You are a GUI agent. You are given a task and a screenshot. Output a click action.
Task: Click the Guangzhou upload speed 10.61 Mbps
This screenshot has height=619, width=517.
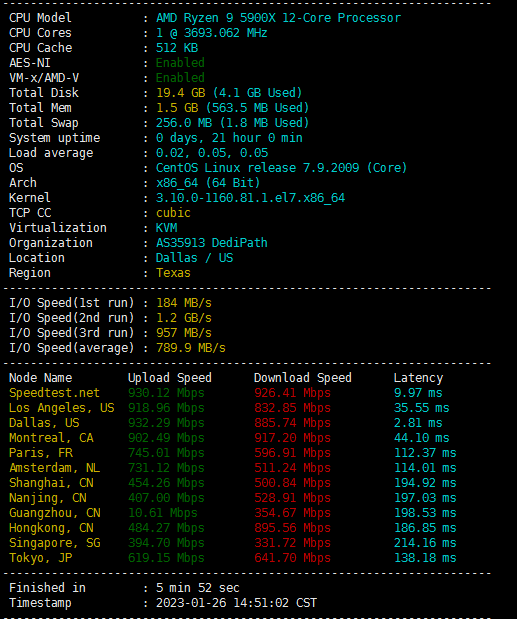pos(163,513)
